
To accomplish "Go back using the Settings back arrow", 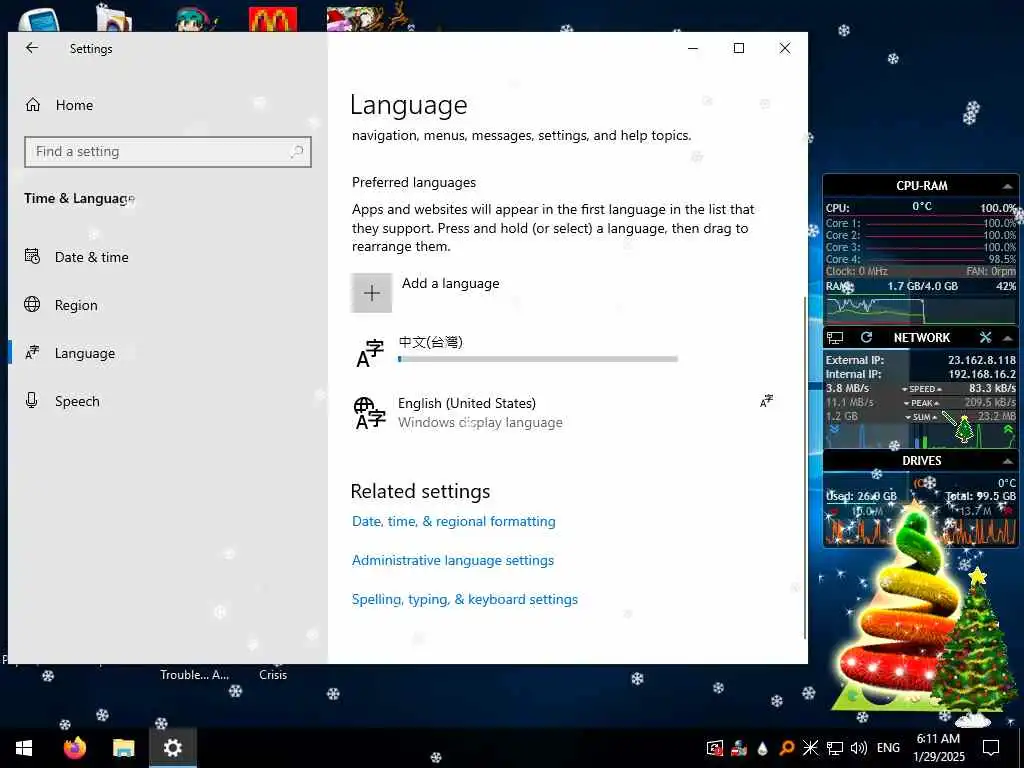I will pos(31,48).
